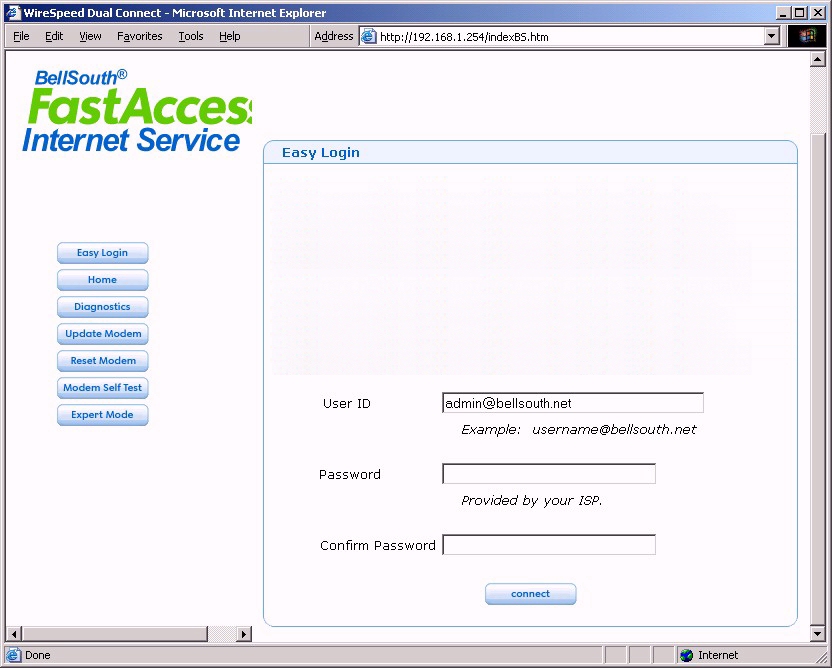Click the Easy Login panel heading
The height and width of the screenshot is (668, 832).
(x=320, y=153)
